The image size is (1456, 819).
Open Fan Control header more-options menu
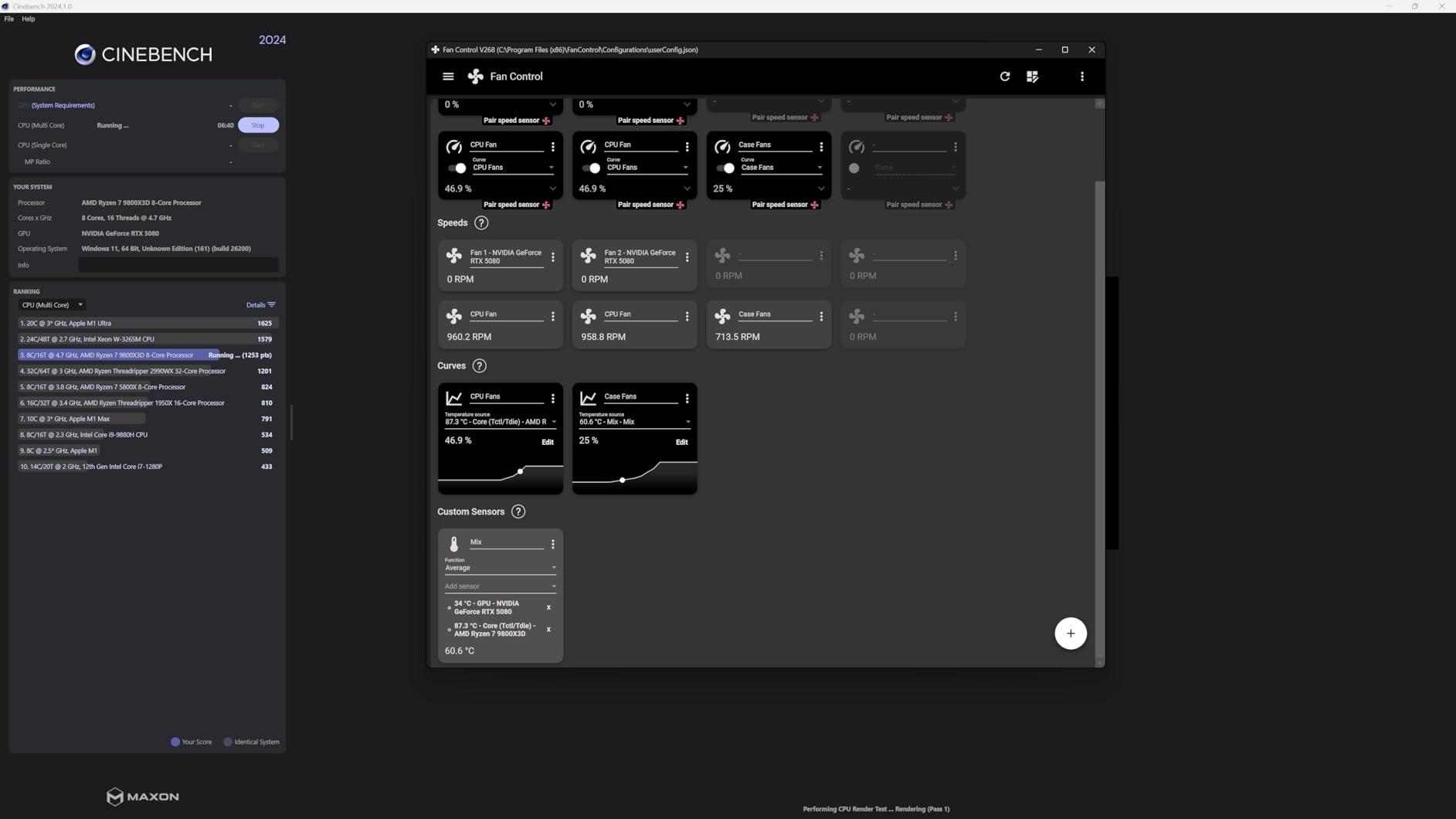1082,76
